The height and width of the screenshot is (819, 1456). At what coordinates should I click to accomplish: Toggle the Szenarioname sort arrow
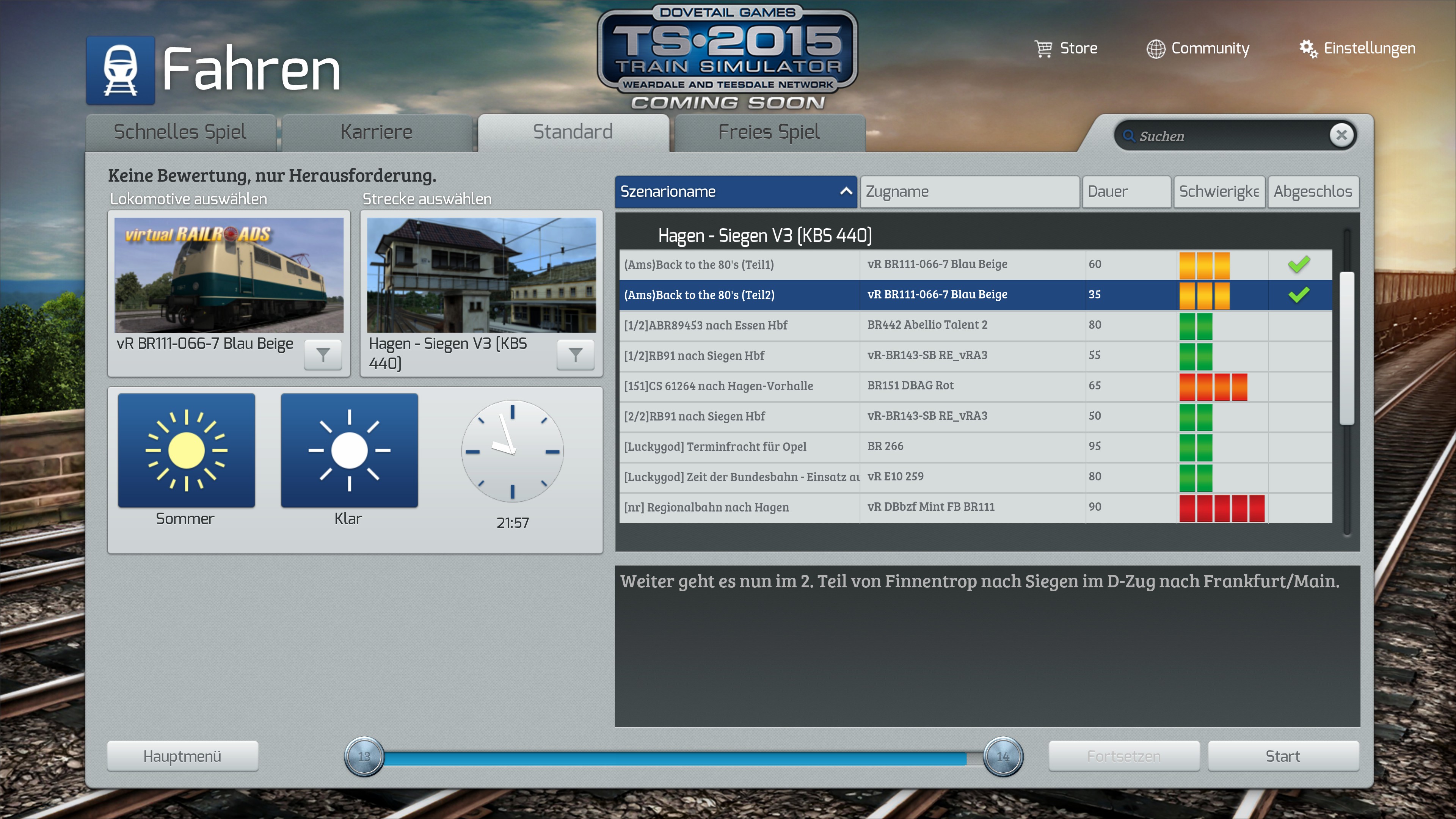(846, 191)
